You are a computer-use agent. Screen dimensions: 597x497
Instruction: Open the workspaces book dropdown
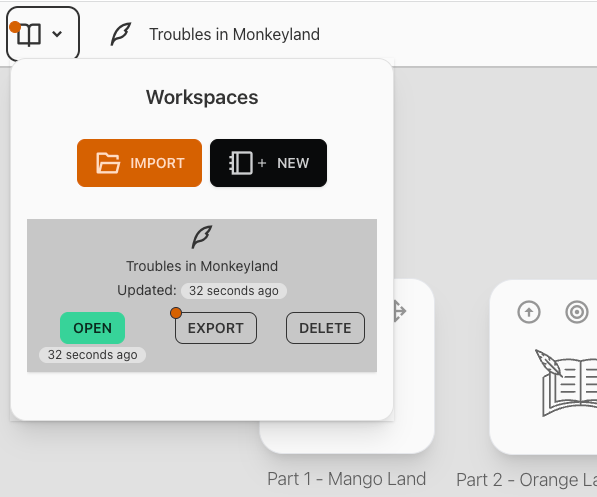[43, 34]
